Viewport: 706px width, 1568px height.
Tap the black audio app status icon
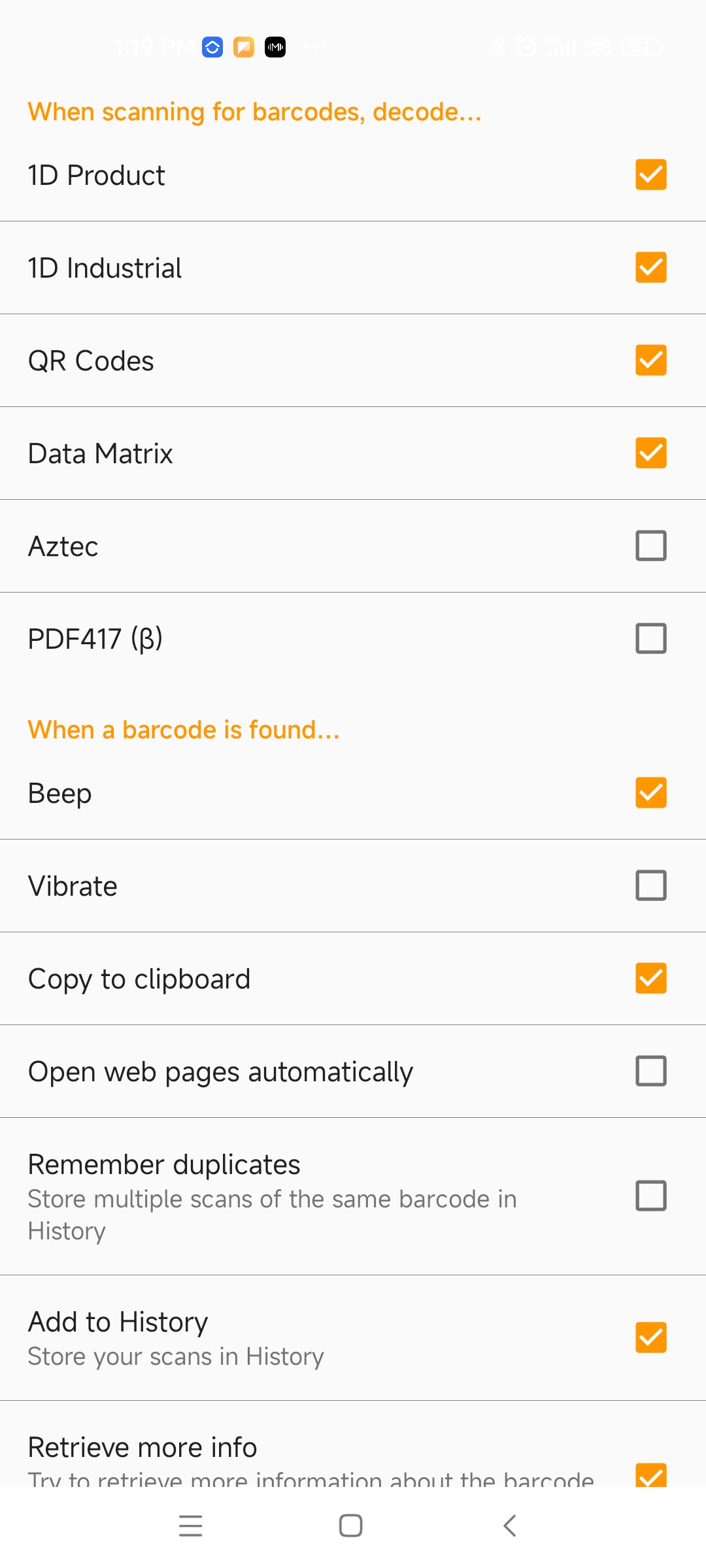pyautogui.click(x=275, y=47)
